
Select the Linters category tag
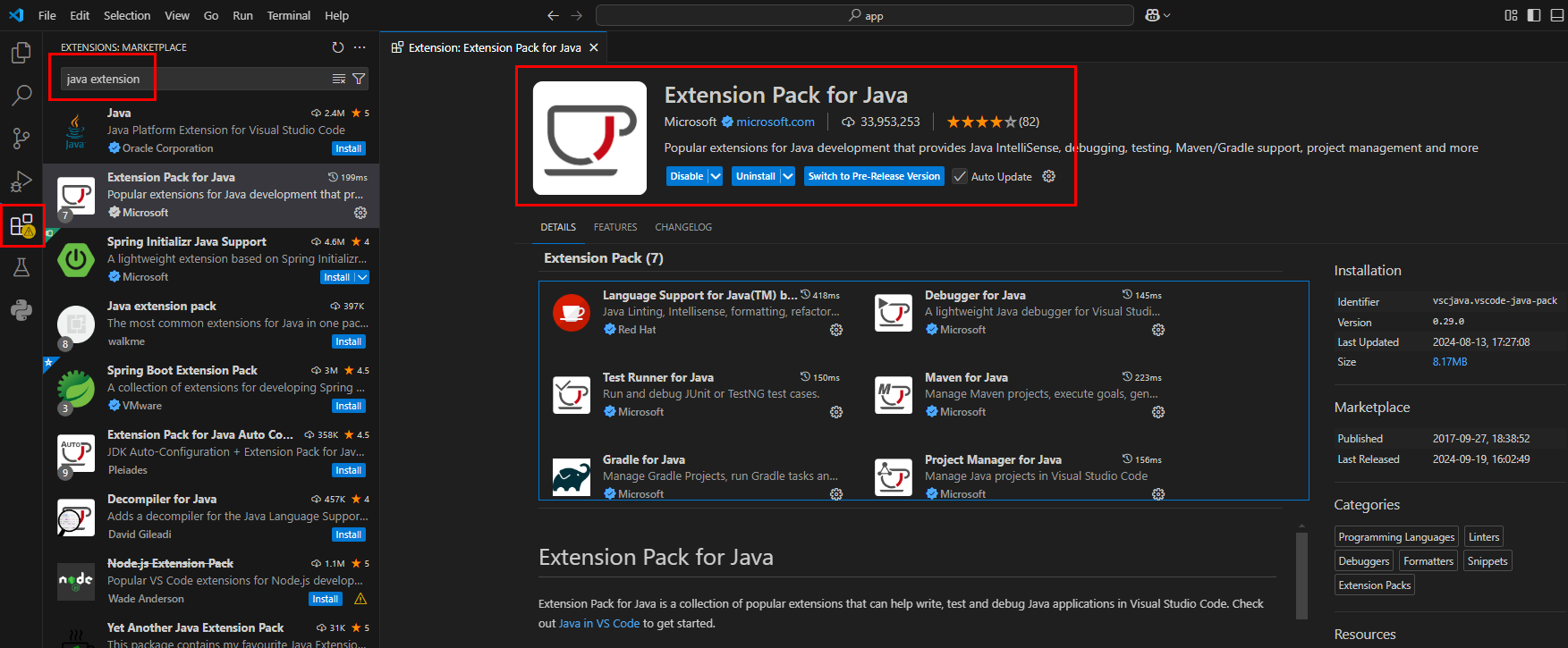click(x=1484, y=537)
